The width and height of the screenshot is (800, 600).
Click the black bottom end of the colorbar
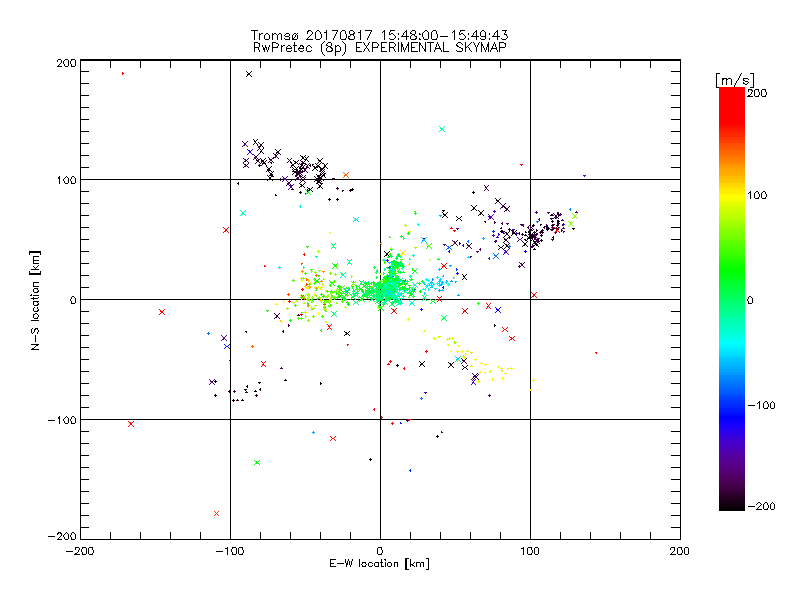click(x=732, y=504)
